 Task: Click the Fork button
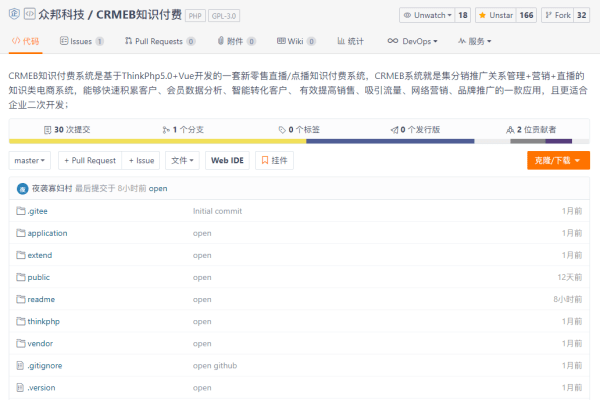coord(558,15)
